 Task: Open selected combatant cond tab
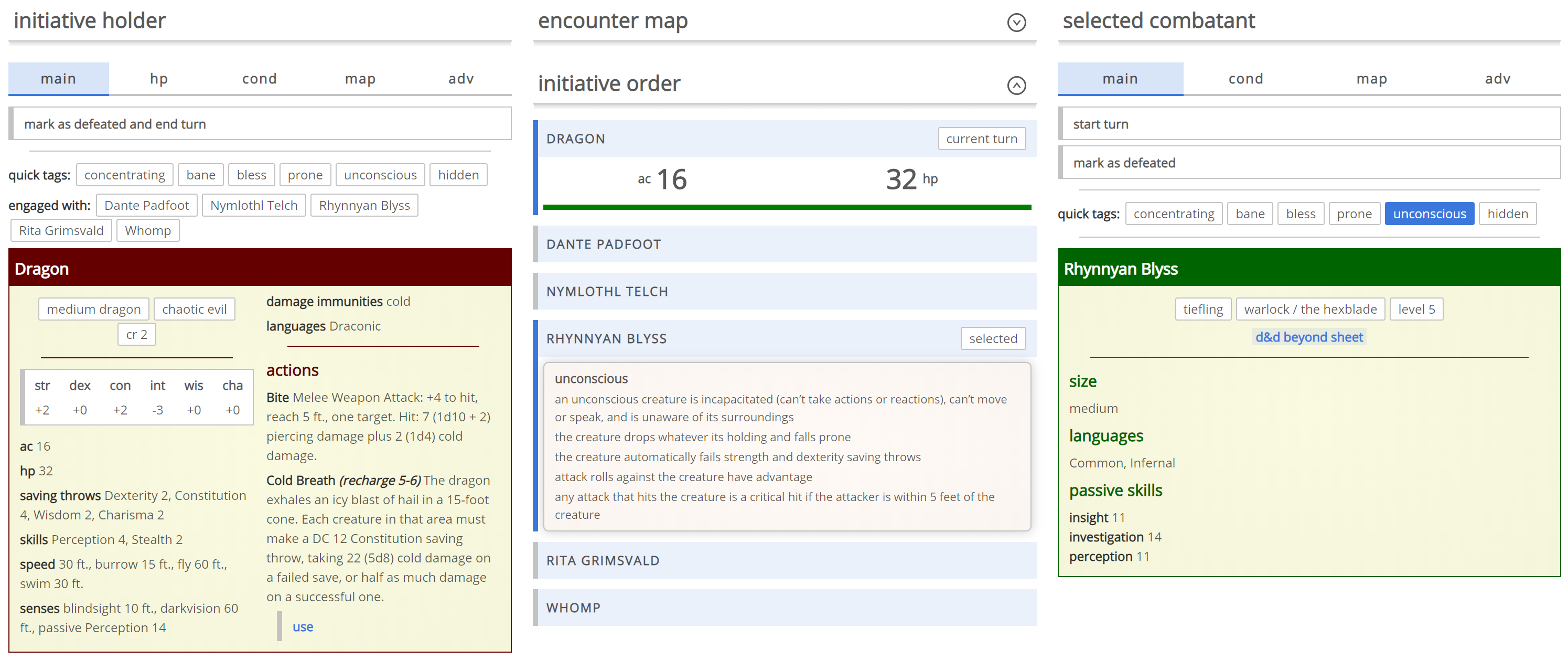[x=1245, y=79]
